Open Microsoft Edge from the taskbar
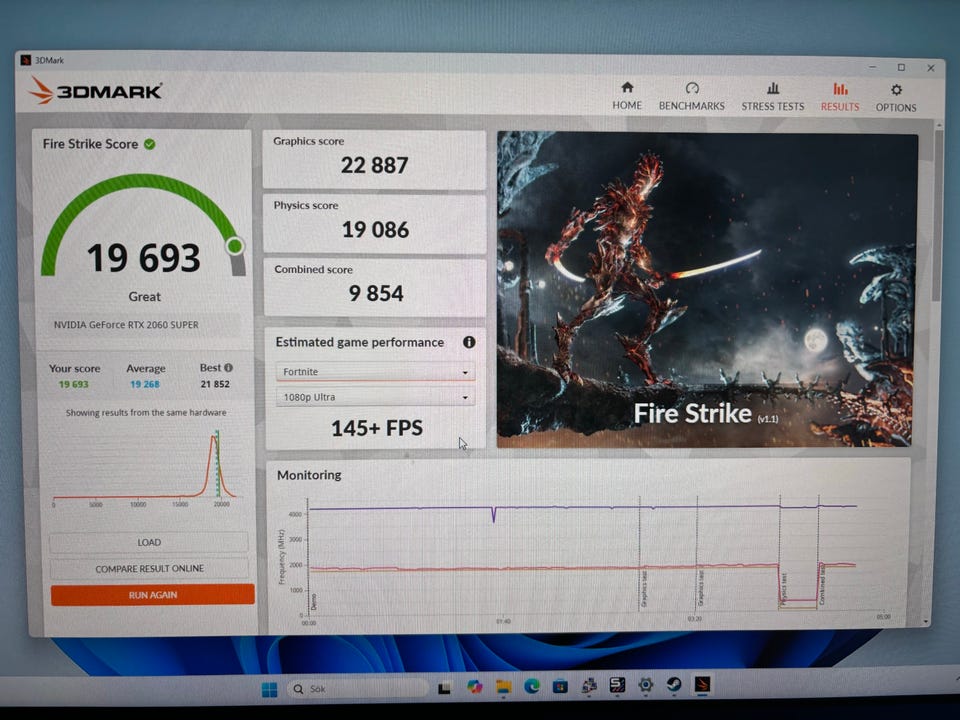This screenshot has width=960, height=720. point(531,686)
